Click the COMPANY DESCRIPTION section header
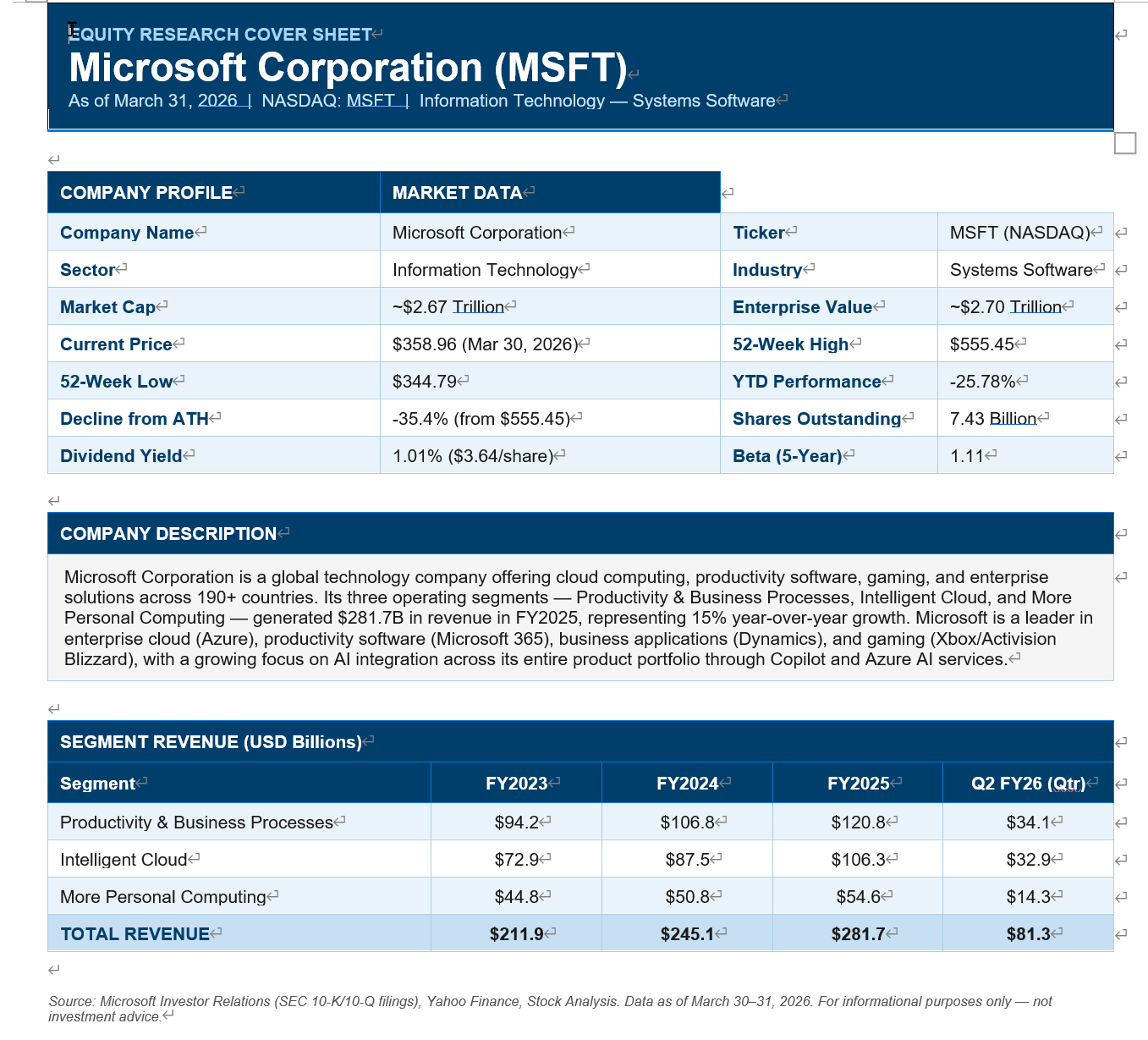Image resolution: width=1148 pixels, height=1040 pixels. 168,534
